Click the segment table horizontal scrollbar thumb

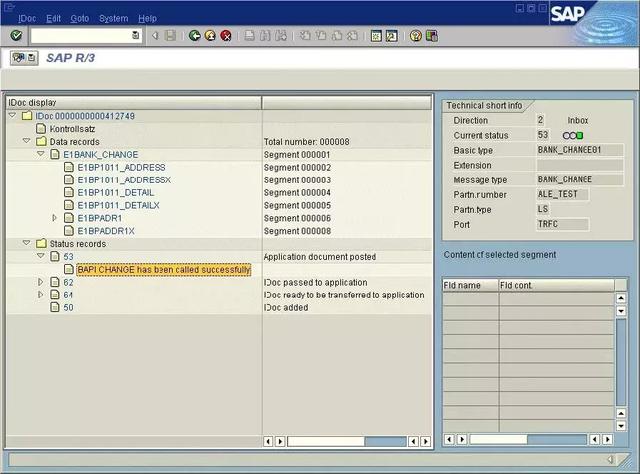[498, 440]
